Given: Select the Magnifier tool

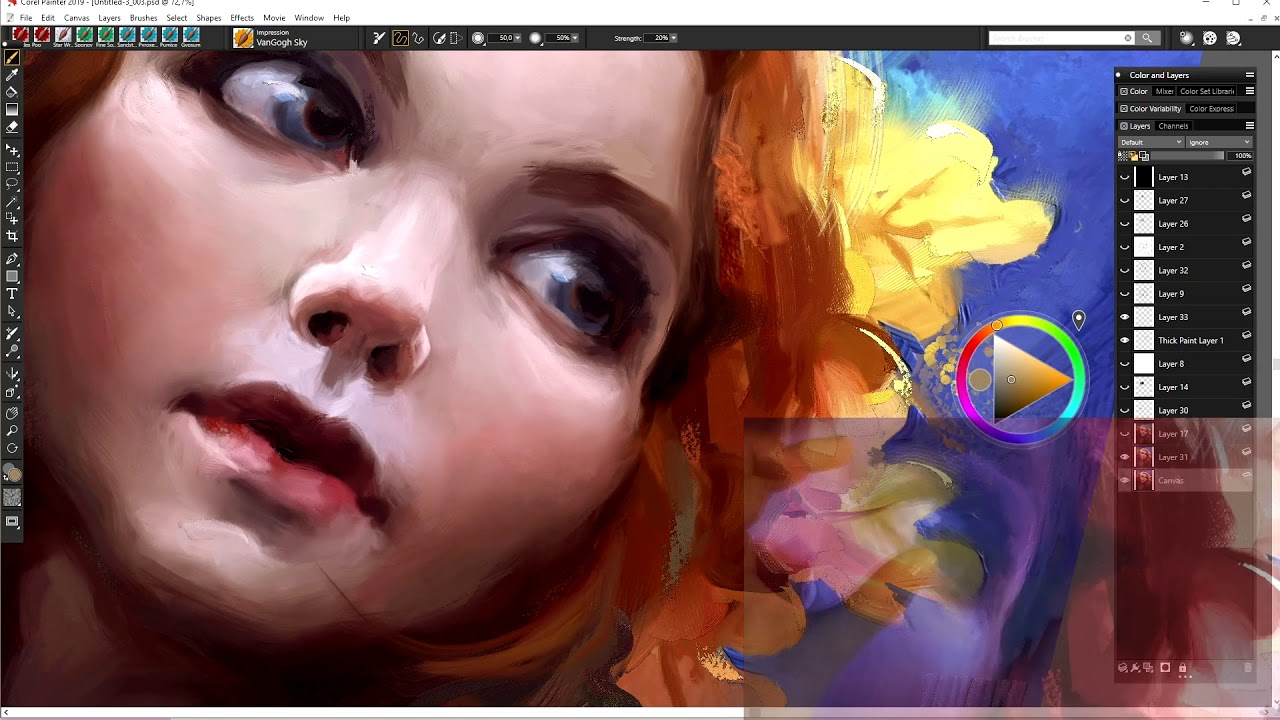Looking at the screenshot, I should [x=12, y=431].
